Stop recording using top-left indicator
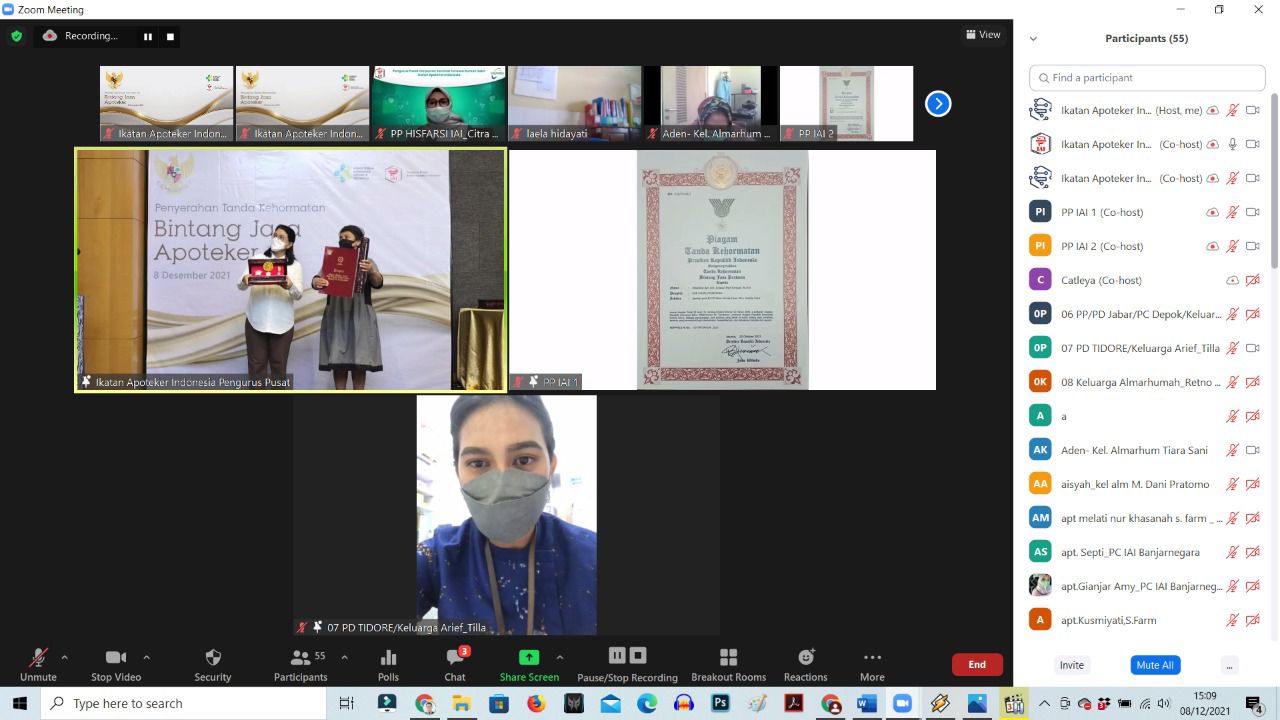Viewport: 1280px width, 720px height. (170, 37)
